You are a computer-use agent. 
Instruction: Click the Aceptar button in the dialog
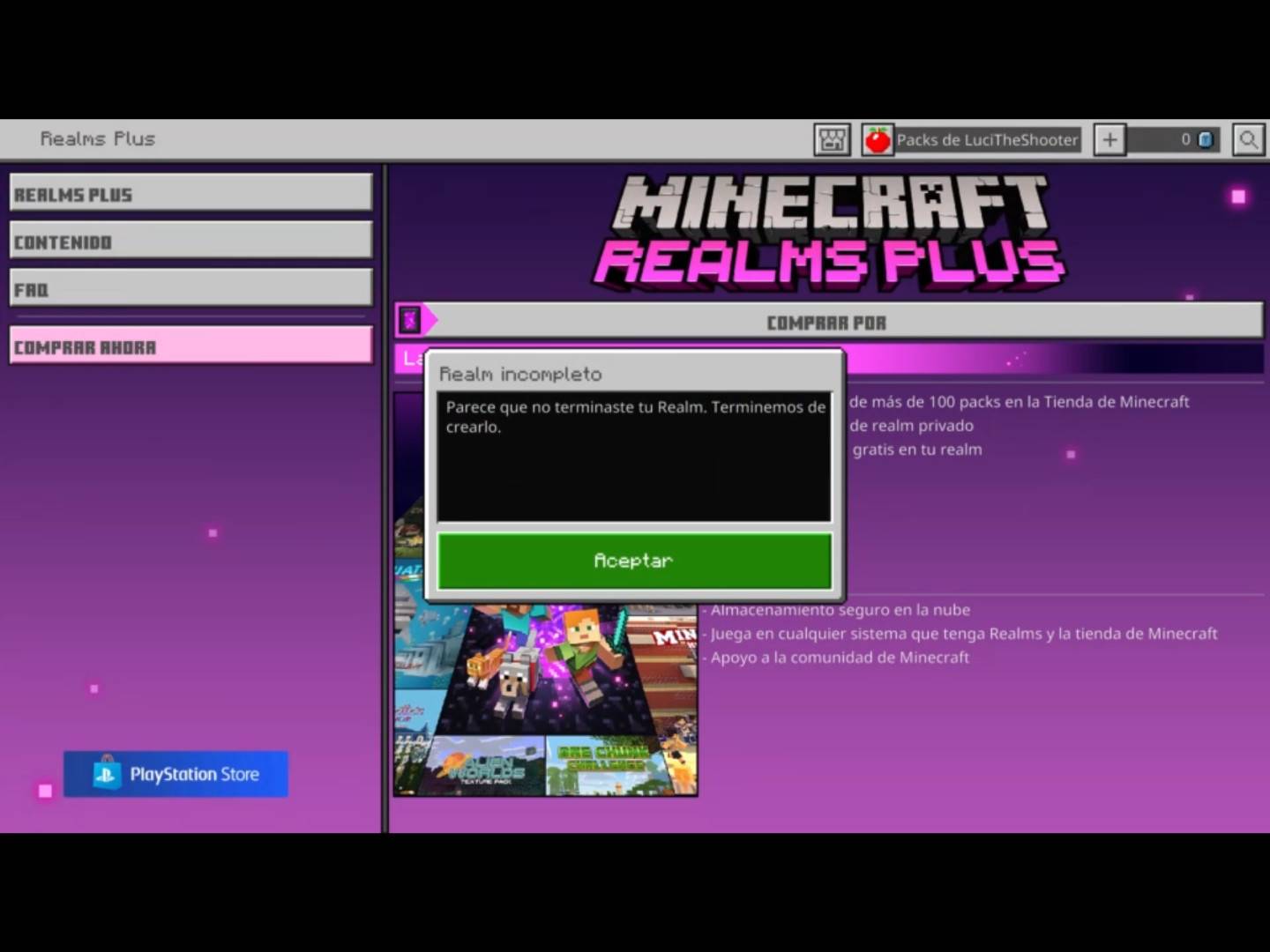(x=634, y=561)
